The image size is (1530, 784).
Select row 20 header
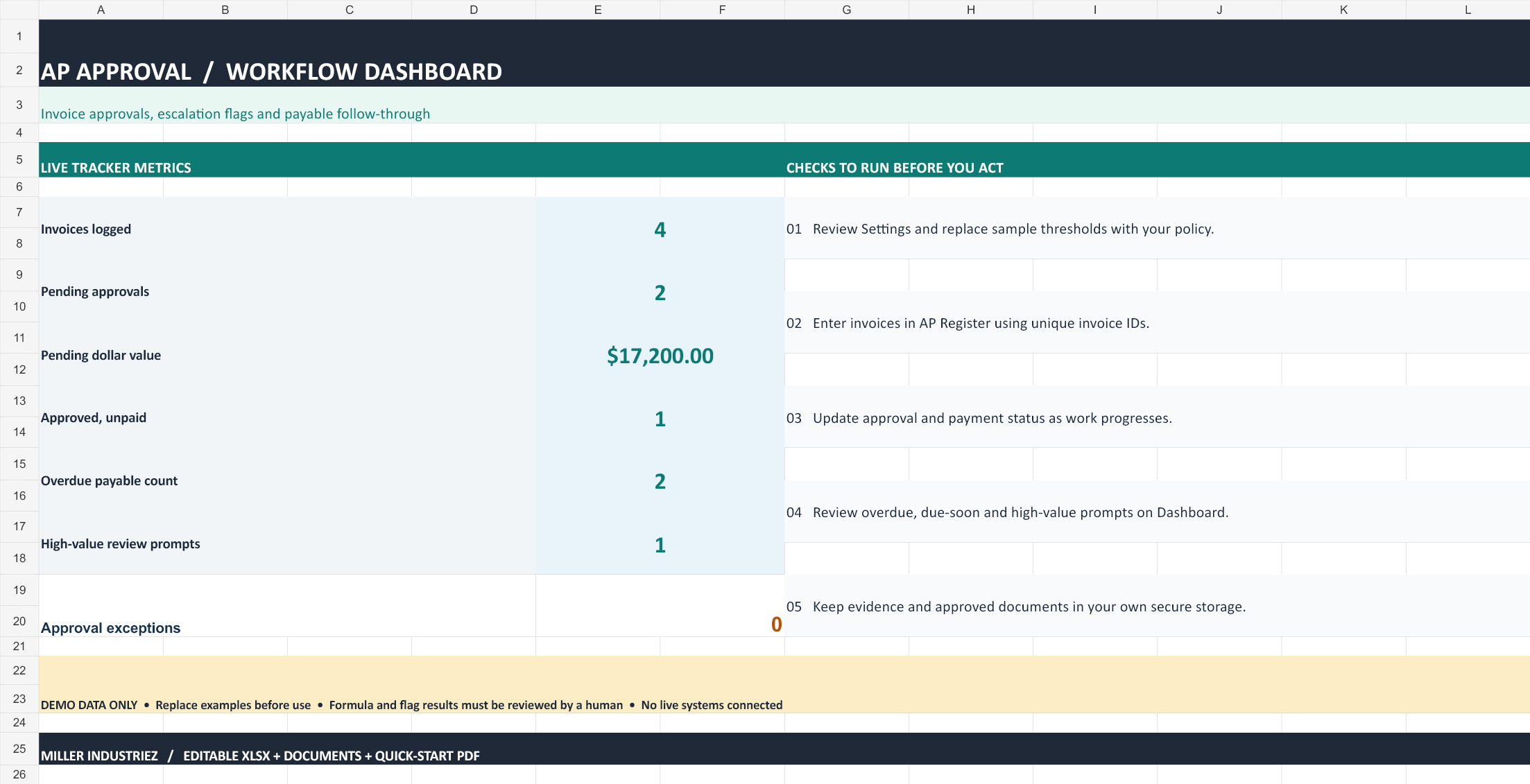coord(19,621)
